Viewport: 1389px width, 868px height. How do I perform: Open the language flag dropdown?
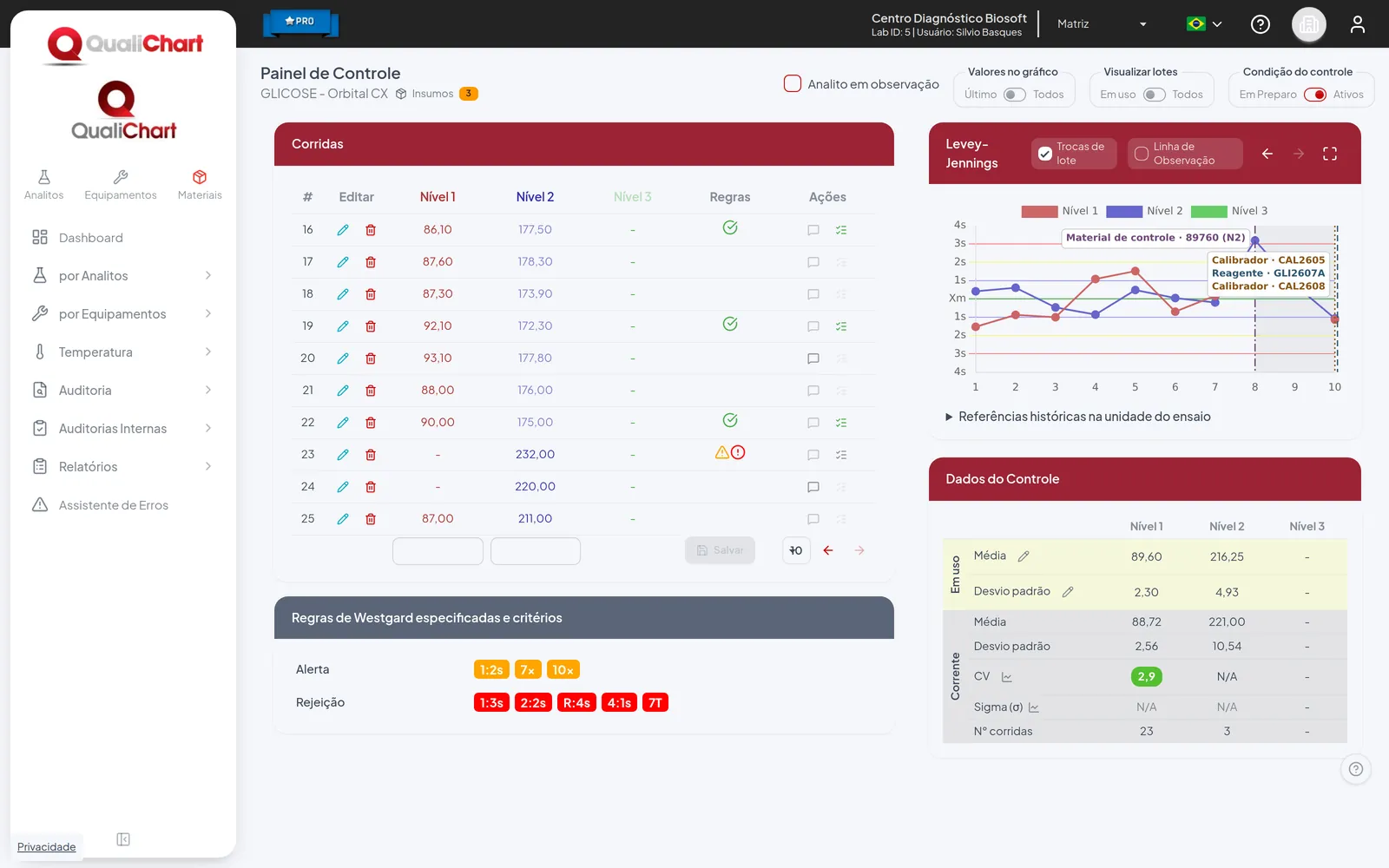tap(1205, 24)
